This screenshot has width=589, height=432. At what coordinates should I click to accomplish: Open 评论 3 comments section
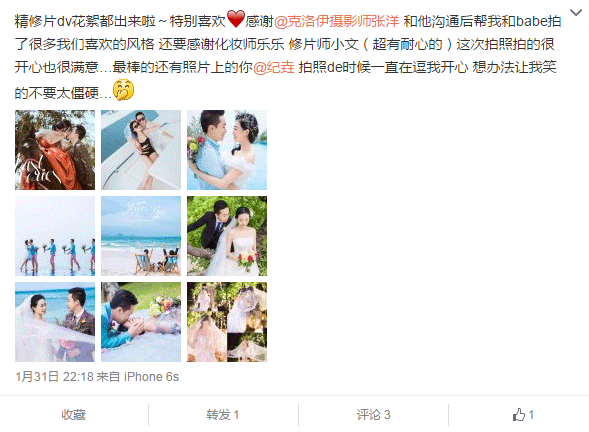click(x=373, y=415)
